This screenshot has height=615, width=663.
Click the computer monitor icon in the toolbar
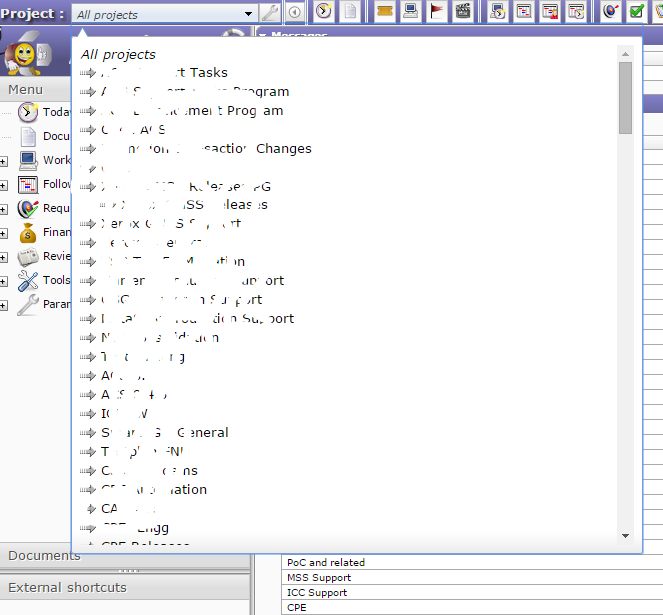411,12
